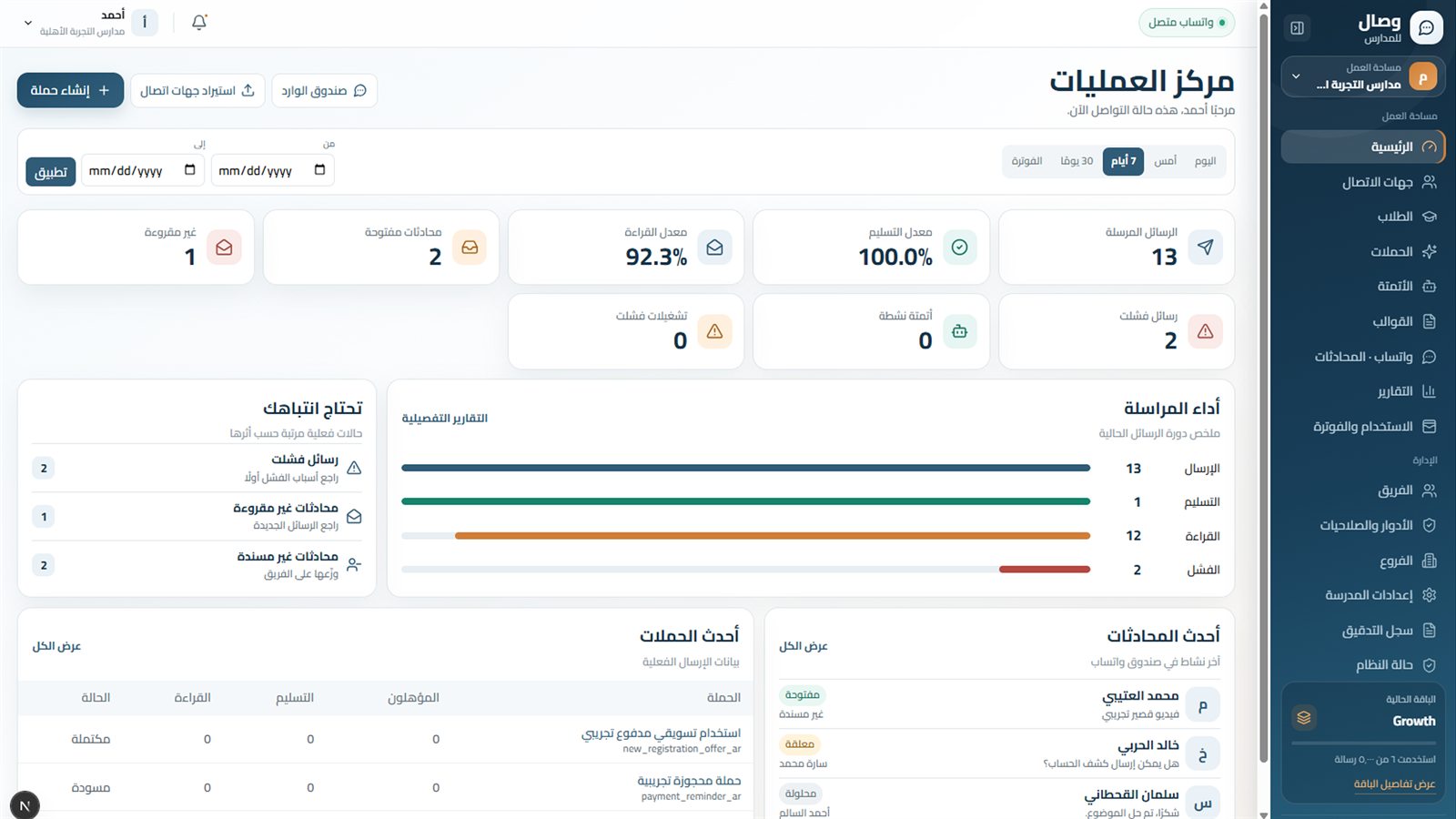Expand the مساحة العمل workspace switcher
1456x819 pixels.
click(1362, 76)
